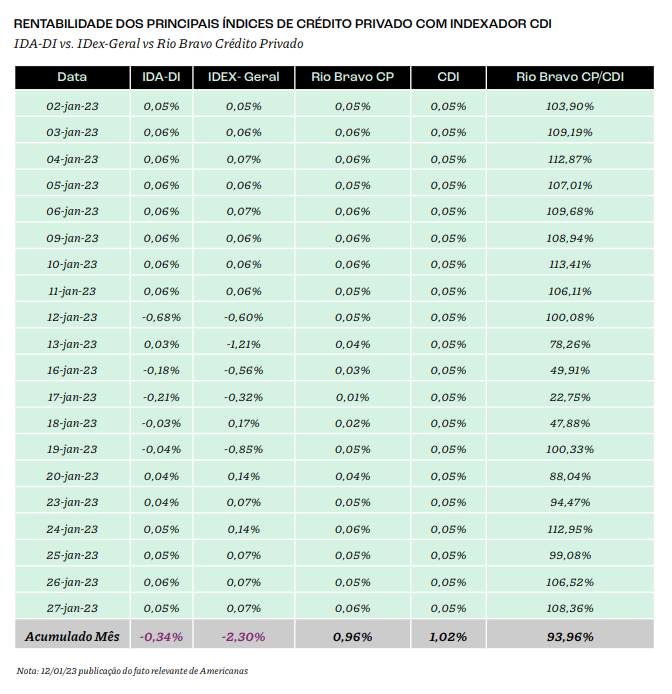The width and height of the screenshot is (672, 694).
Task: Click the Data column header
Action: (x=72, y=77)
